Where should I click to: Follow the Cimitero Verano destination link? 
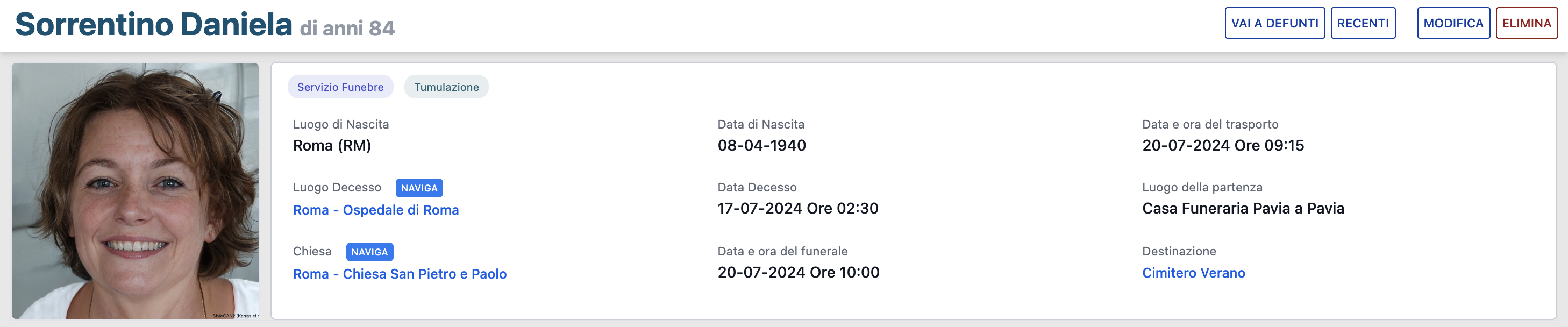click(1193, 273)
